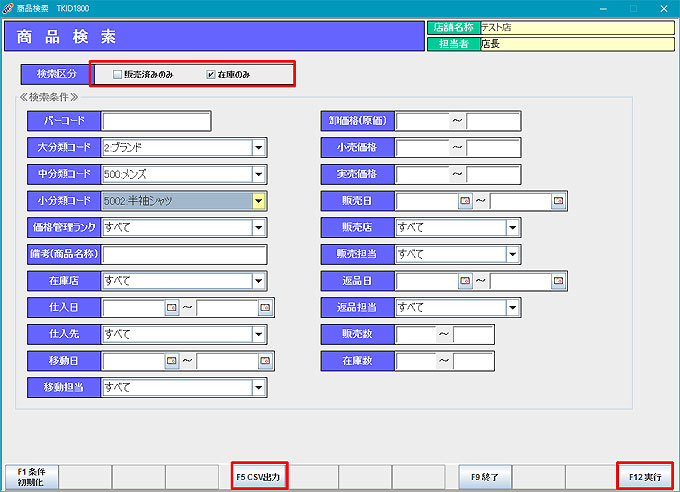Click 卸価格(原価) minimum field
Screen dimensions: 680x492
click(422, 121)
